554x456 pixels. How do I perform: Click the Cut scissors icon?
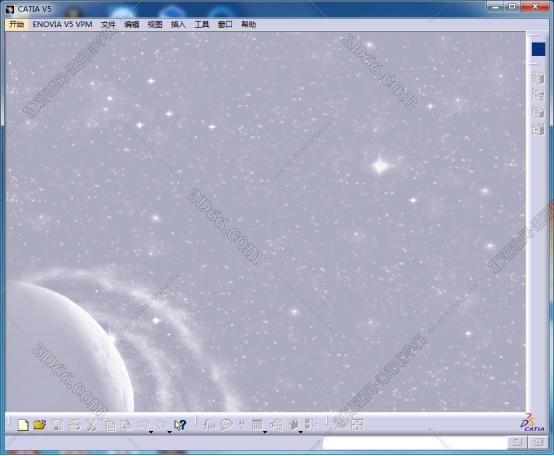click(91, 425)
